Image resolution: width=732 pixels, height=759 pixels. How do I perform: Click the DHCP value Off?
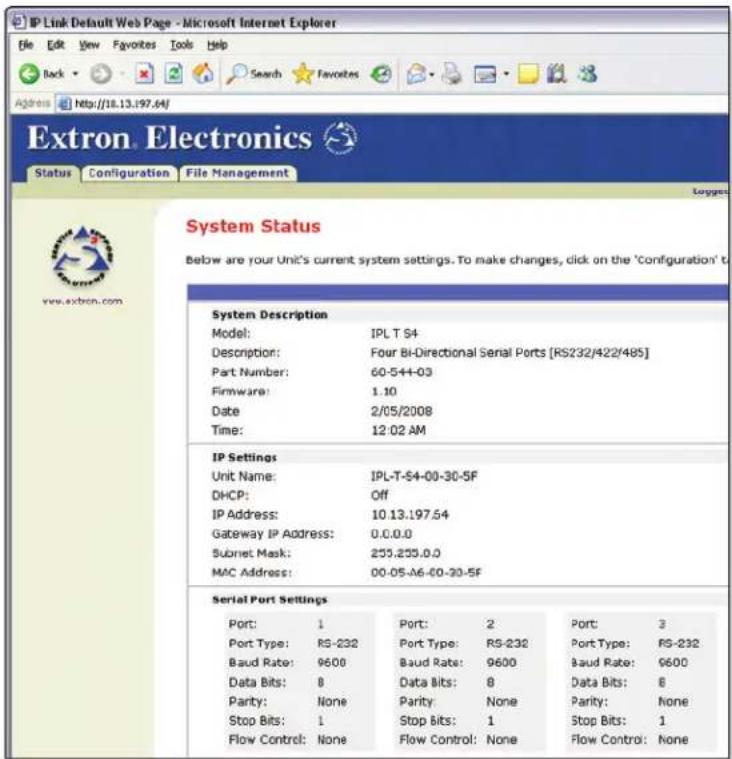(380, 495)
